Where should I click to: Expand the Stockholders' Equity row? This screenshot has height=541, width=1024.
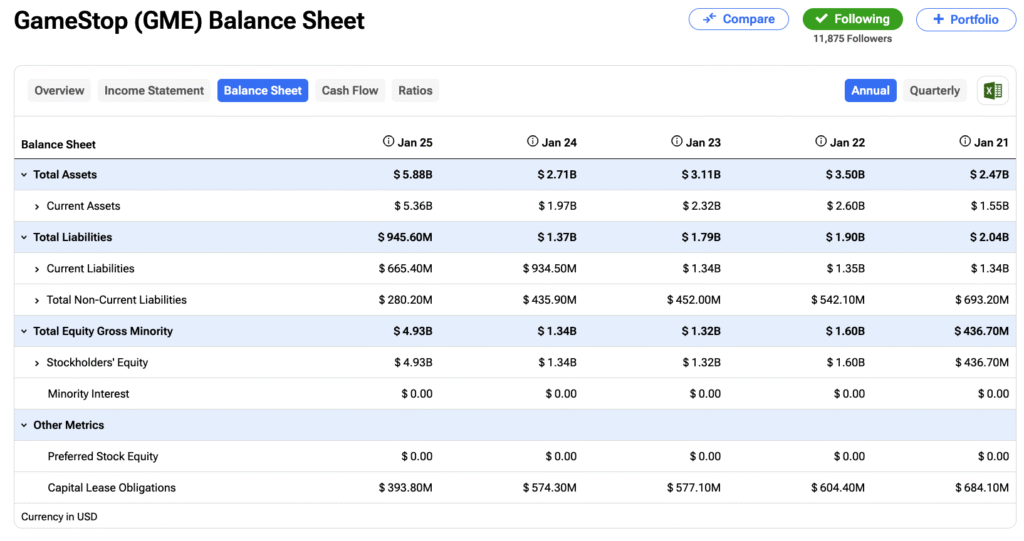pos(37,363)
